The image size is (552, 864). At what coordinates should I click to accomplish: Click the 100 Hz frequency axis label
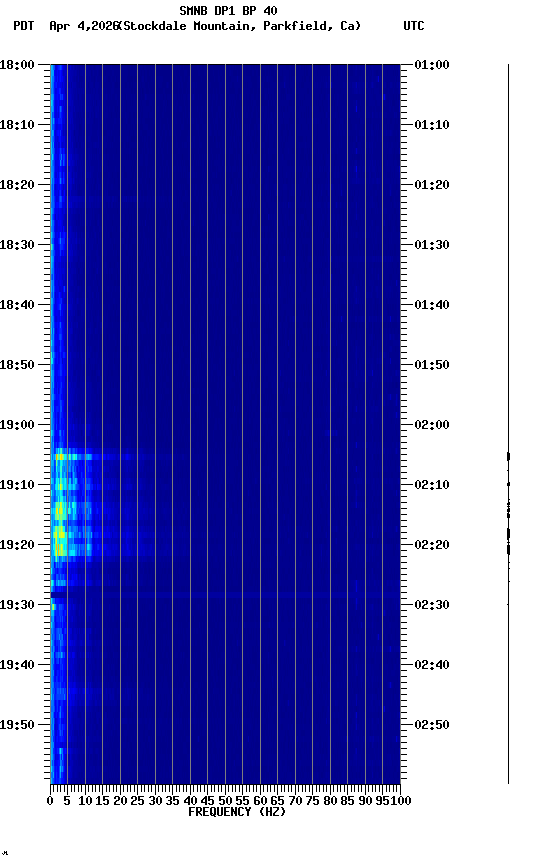coord(401,801)
